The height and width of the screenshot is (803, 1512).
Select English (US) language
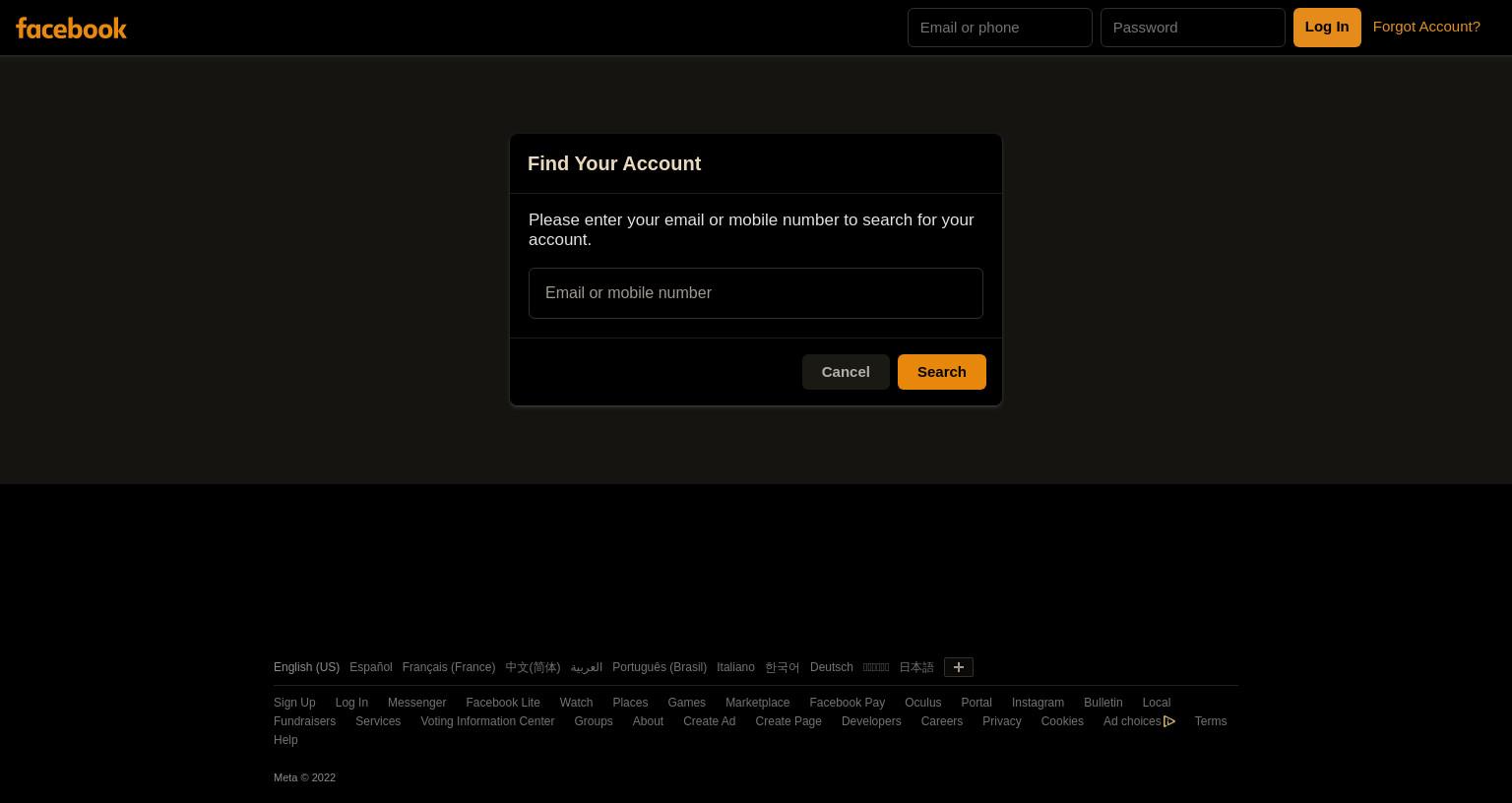tap(306, 667)
